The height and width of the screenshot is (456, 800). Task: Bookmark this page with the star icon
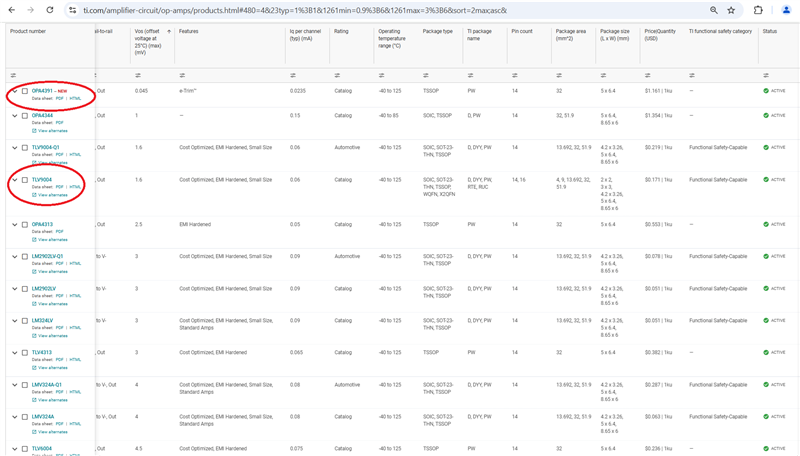click(x=731, y=10)
